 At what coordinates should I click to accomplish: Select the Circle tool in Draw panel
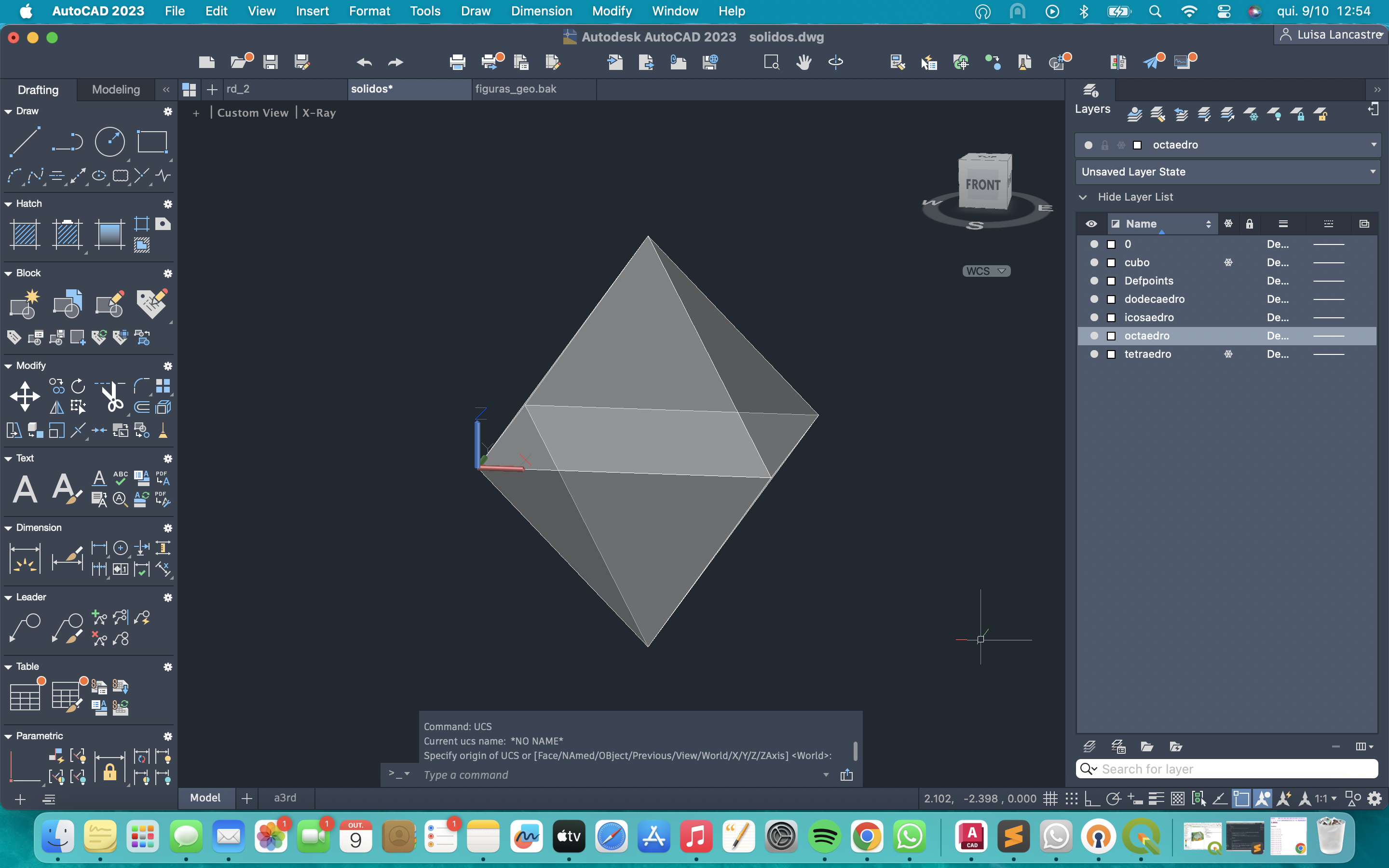pyautogui.click(x=109, y=142)
